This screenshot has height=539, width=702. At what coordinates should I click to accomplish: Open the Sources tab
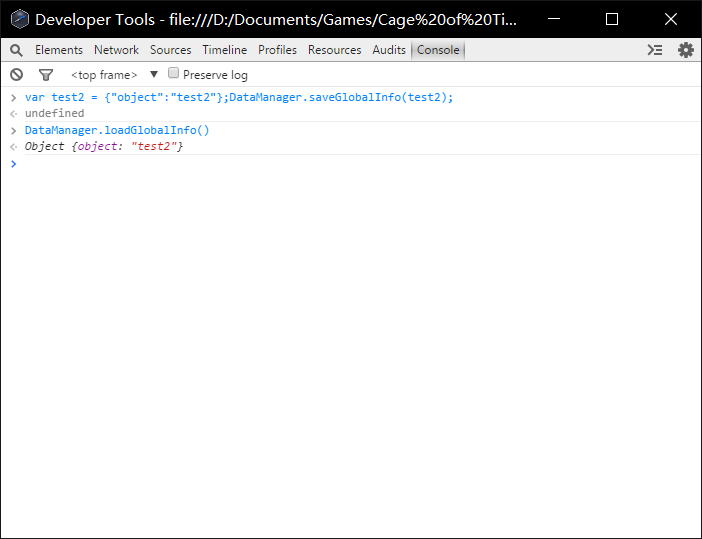170,50
